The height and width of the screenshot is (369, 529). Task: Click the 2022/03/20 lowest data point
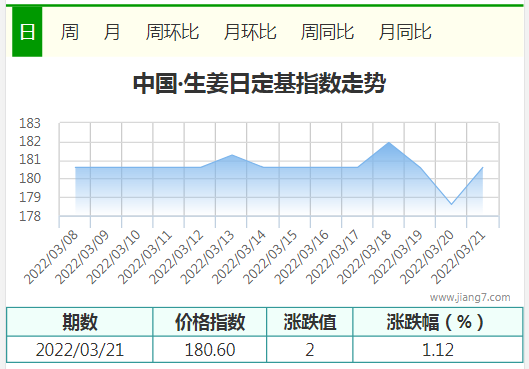451,204
